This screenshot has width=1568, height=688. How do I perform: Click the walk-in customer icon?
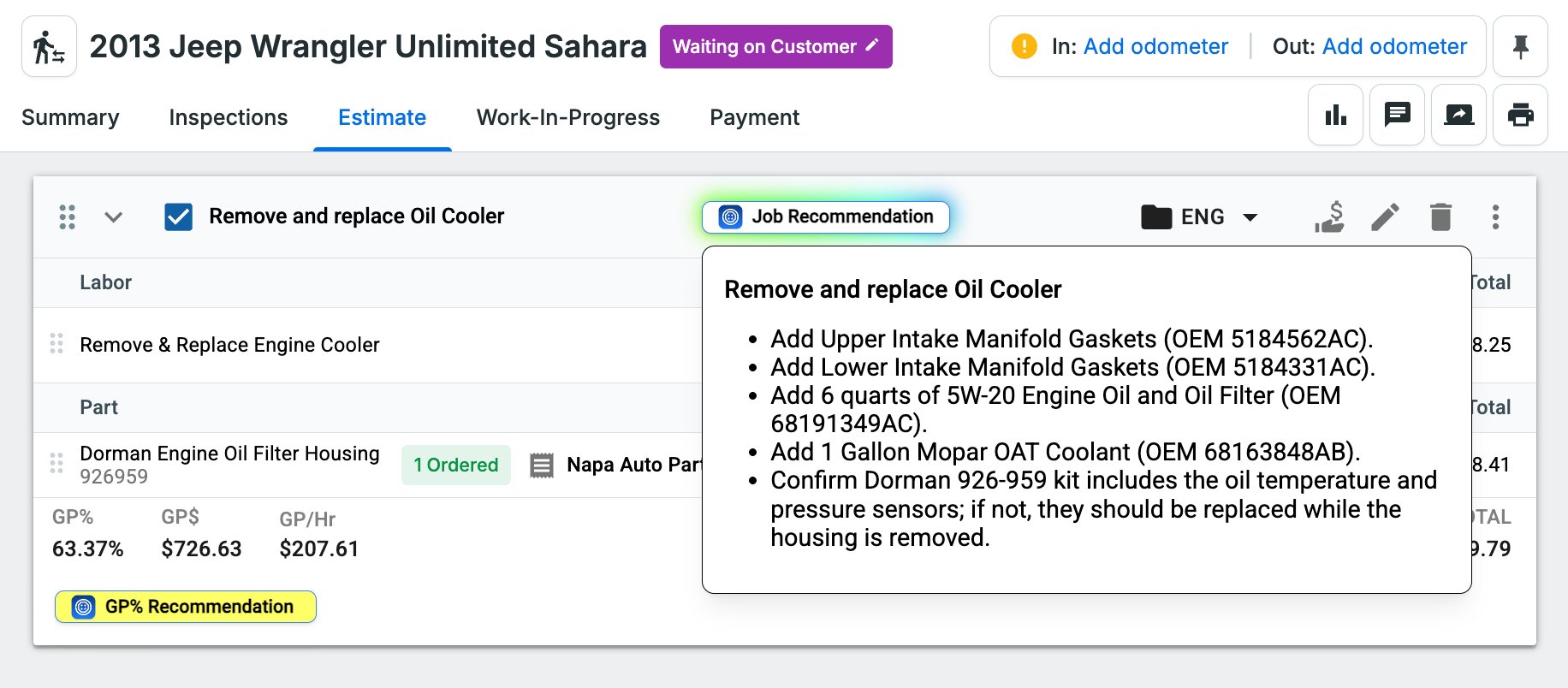[49, 47]
